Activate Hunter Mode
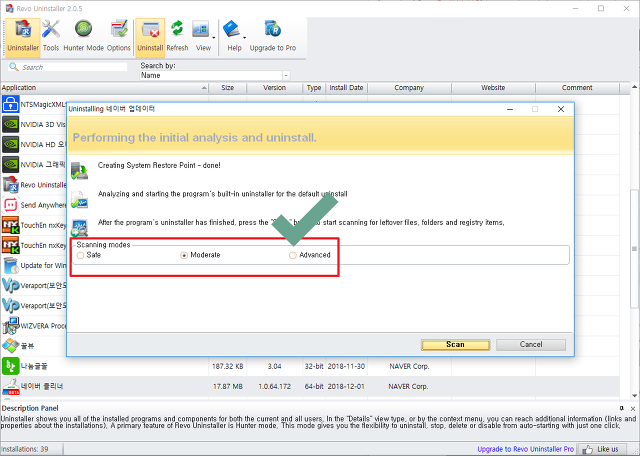Viewport: 640px width, 456px height. click(83, 37)
